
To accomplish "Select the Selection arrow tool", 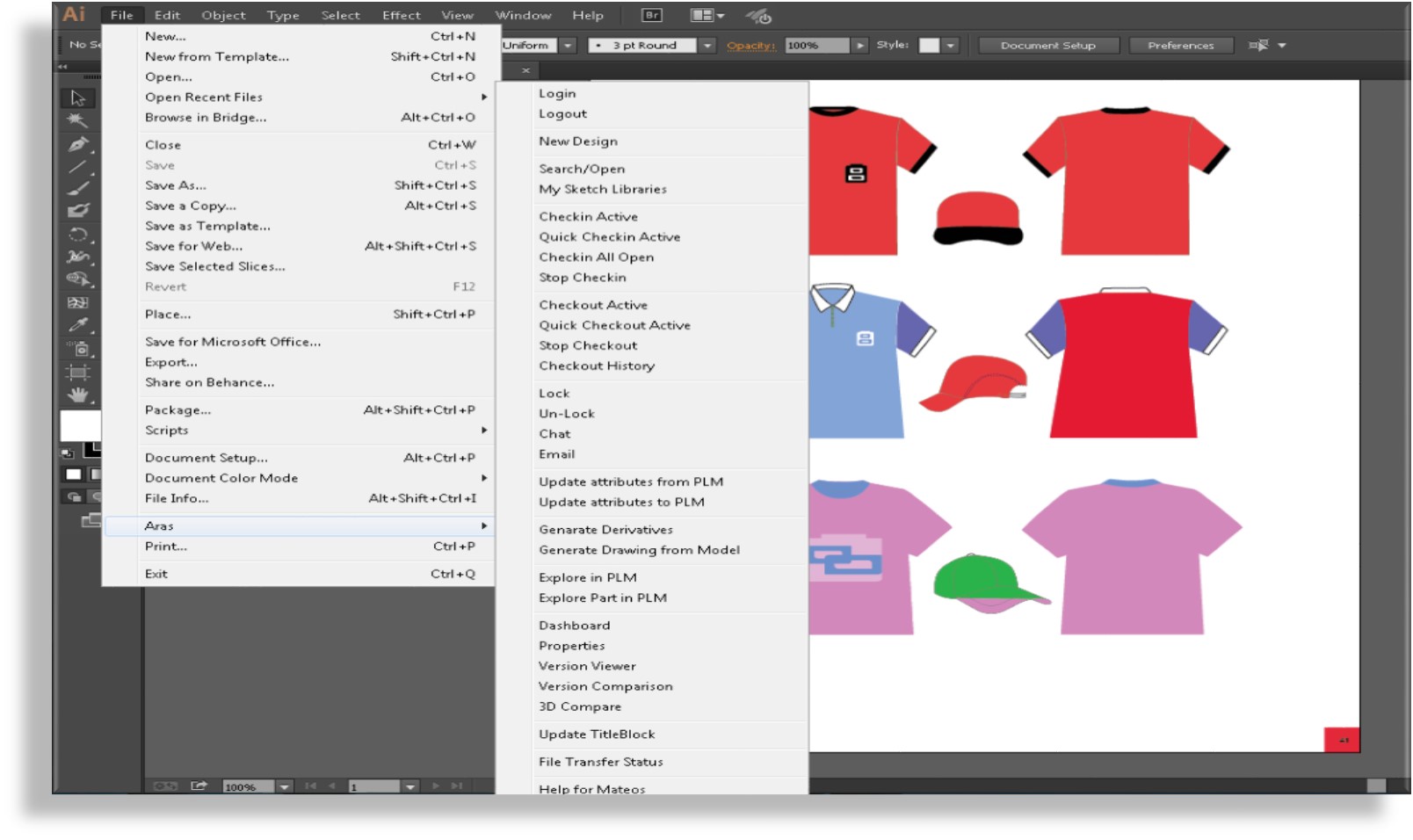I will point(78,98).
